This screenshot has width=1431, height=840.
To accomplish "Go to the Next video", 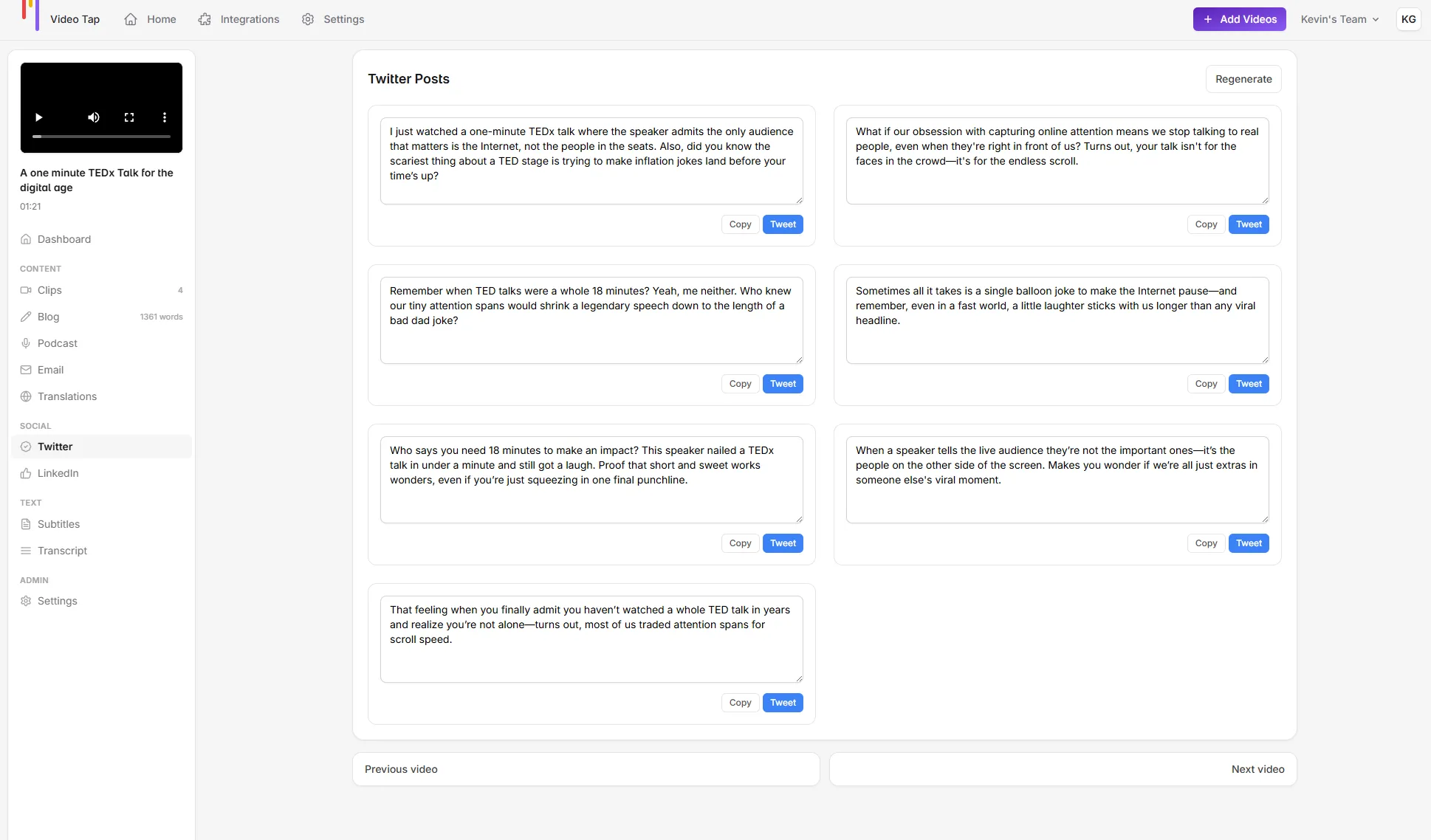I will (1063, 769).
